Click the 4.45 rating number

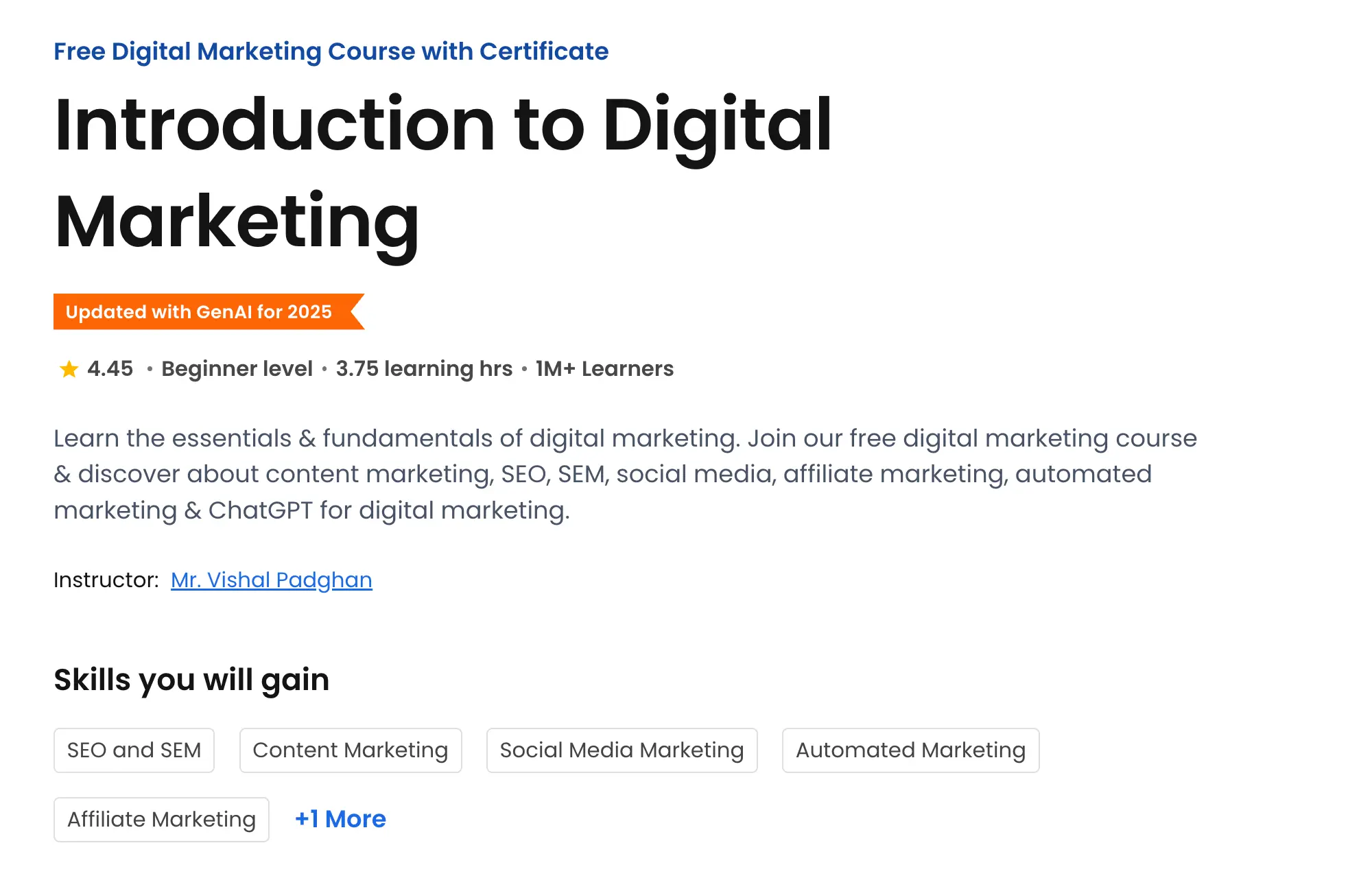110,369
